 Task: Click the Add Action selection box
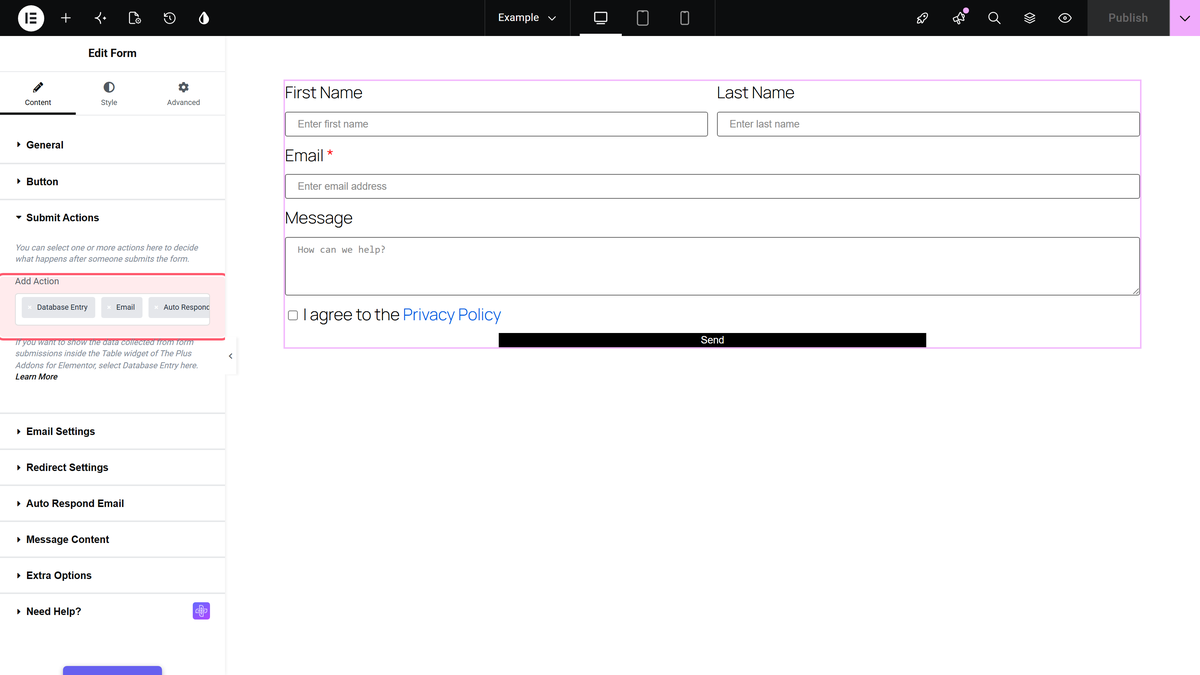pyautogui.click(x=113, y=309)
